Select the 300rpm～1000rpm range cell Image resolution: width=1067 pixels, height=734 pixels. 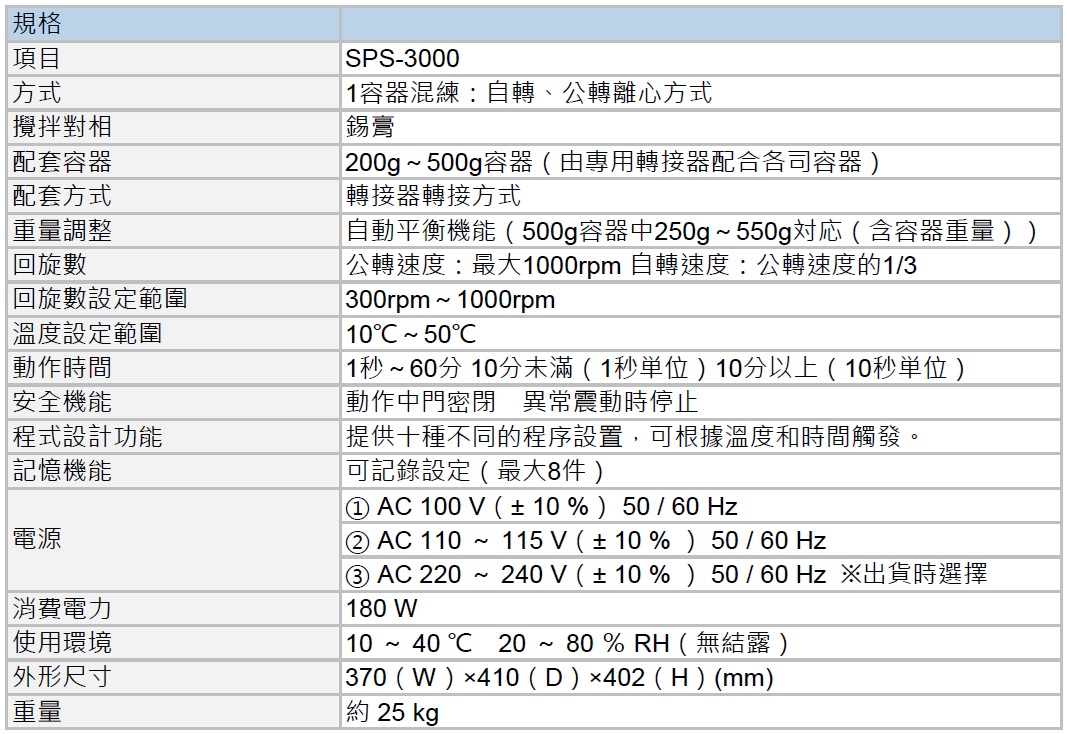(450, 299)
